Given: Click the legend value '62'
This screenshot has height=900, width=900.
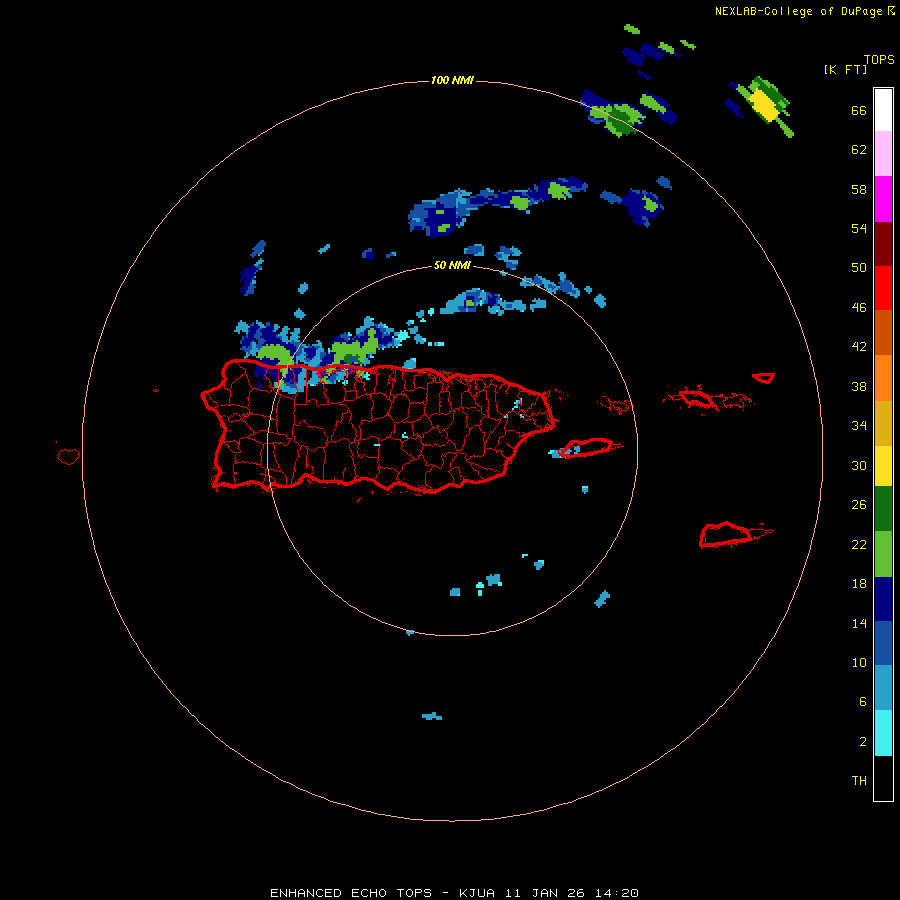Looking at the screenshot, I should [x=859, y=150].
